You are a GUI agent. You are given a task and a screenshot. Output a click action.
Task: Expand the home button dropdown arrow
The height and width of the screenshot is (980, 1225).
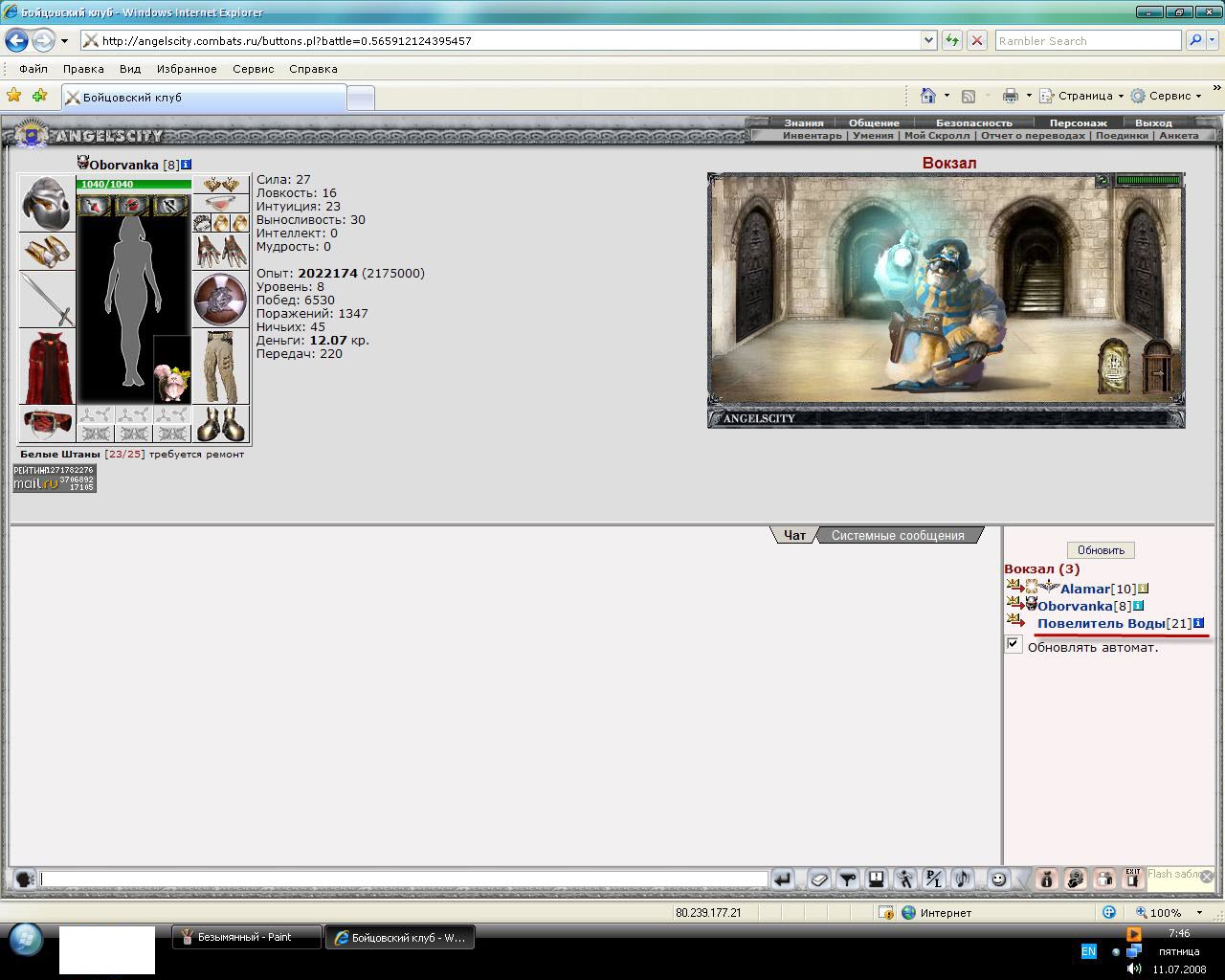947,96
